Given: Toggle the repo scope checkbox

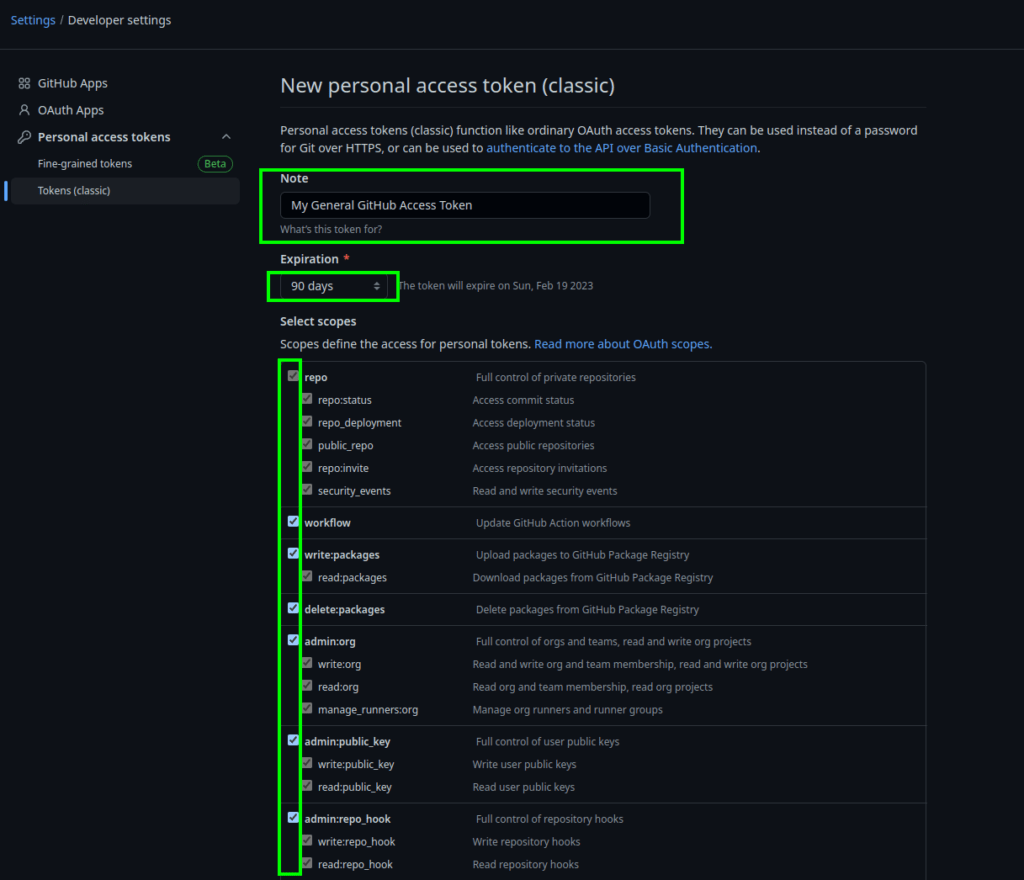Looking at the screenshot, I should (x=293, y=376).
